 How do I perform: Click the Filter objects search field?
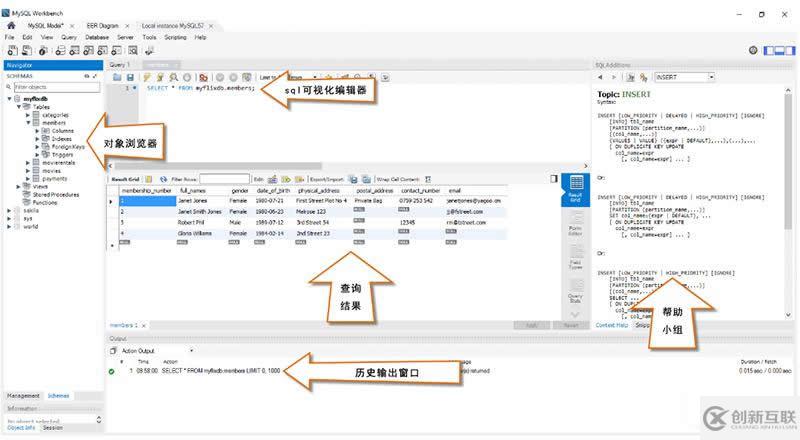(x=57, y=87)
